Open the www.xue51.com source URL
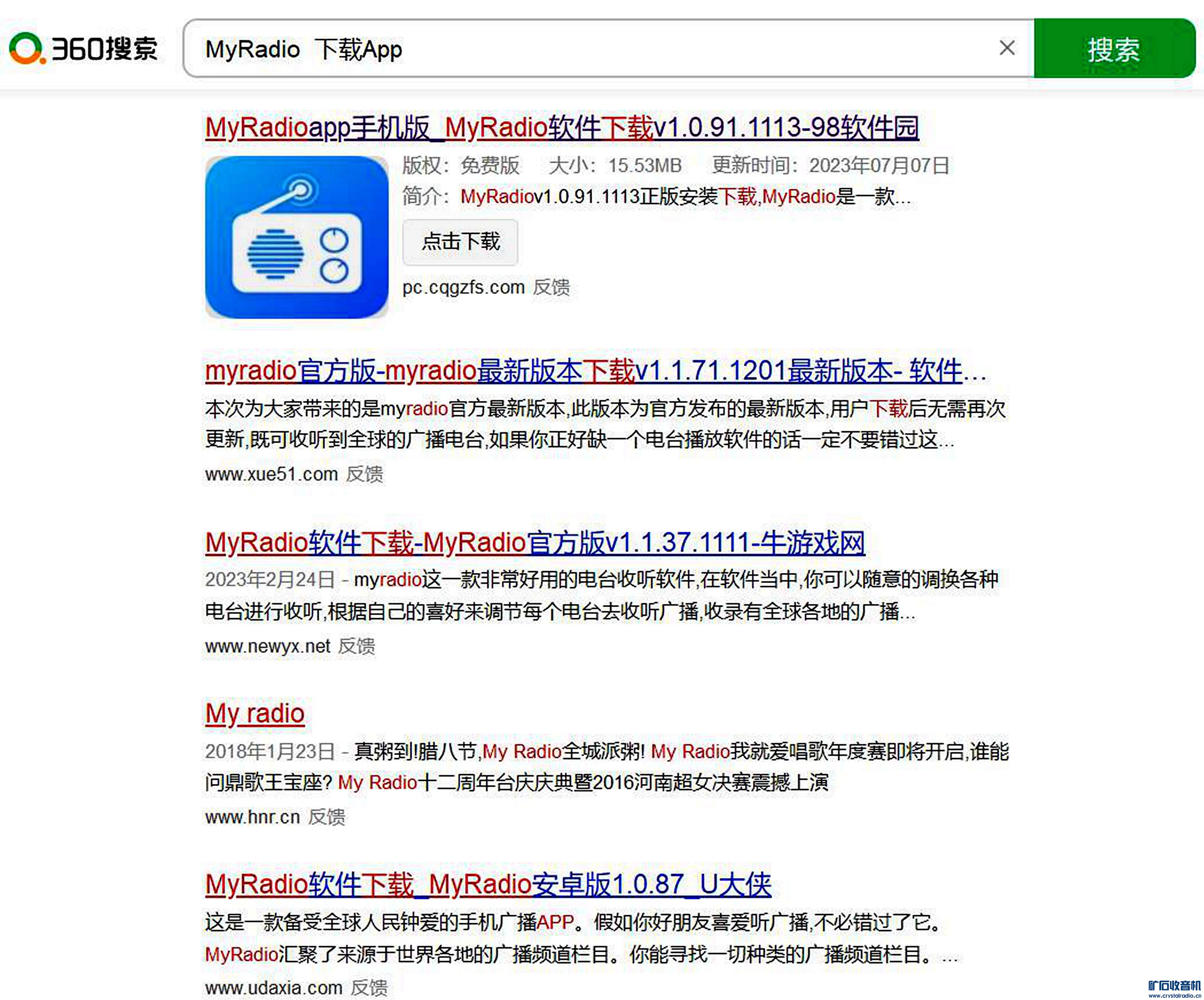Image resolution: width=1204 pixels, height=1000 pixels. click(x=271, y=474)
